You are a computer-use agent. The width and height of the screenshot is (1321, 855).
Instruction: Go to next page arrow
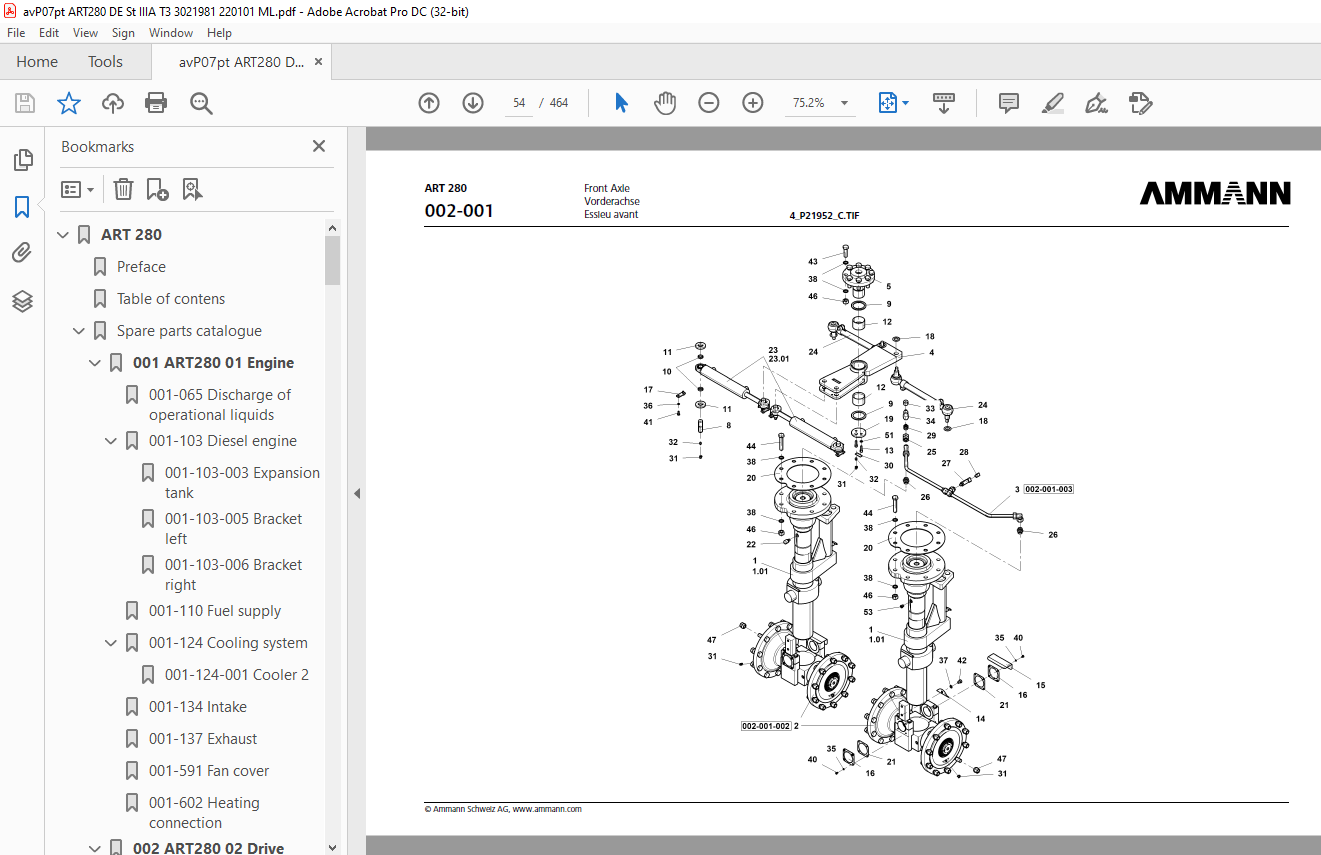tap(473, 103)
